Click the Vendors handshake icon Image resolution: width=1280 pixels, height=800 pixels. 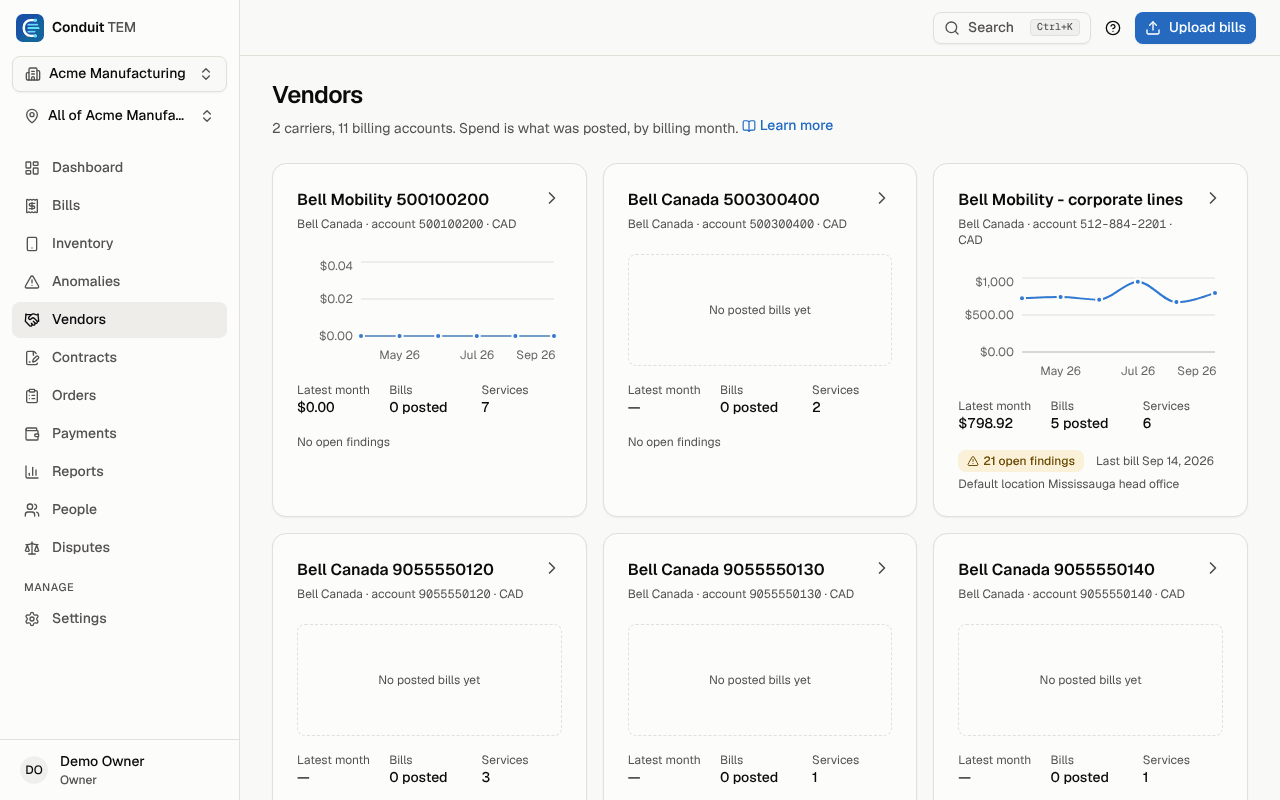tap(32, 320)
